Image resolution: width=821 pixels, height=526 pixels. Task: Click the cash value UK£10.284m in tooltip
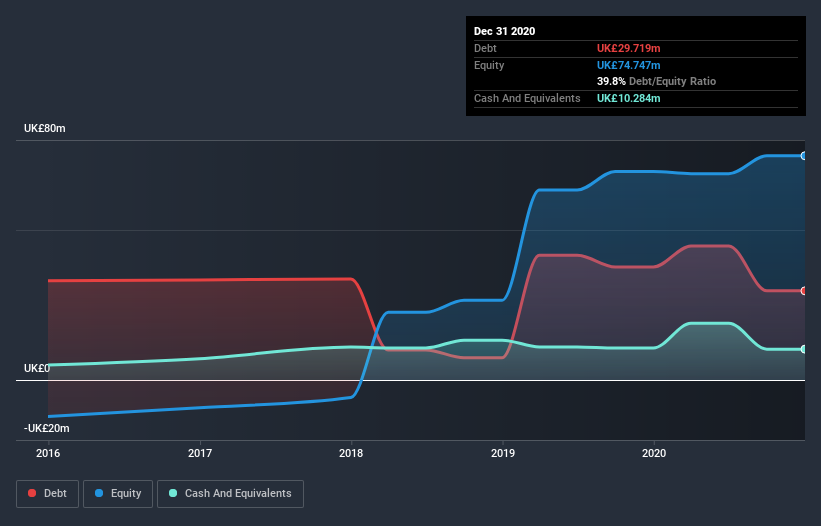point(628,98)
